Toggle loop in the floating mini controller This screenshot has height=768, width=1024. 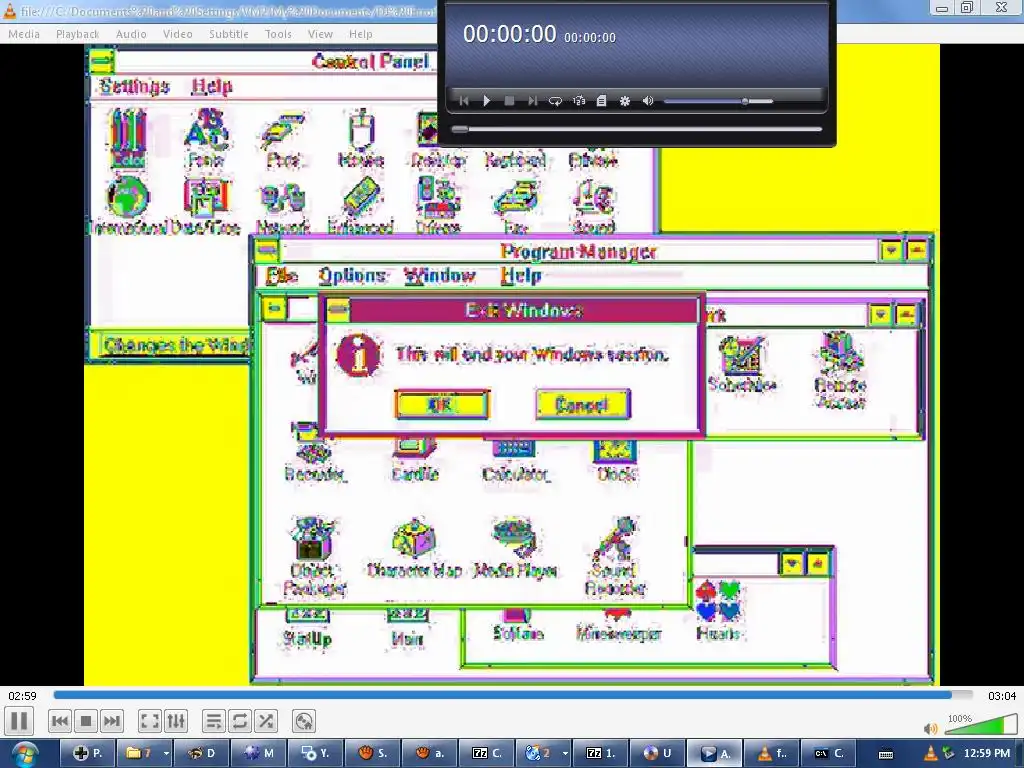point(555,101)
